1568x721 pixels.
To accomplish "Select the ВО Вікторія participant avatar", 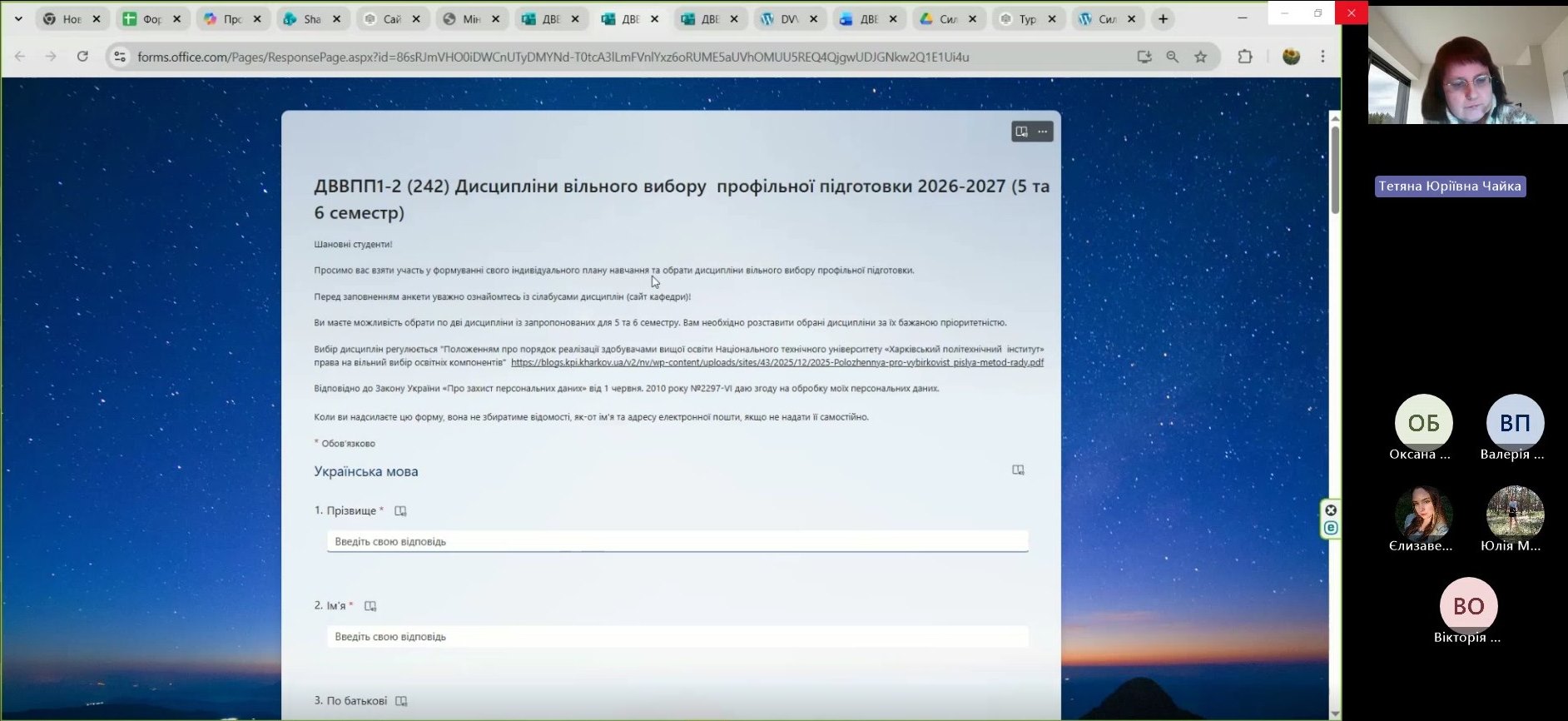I will [1468, 605].
